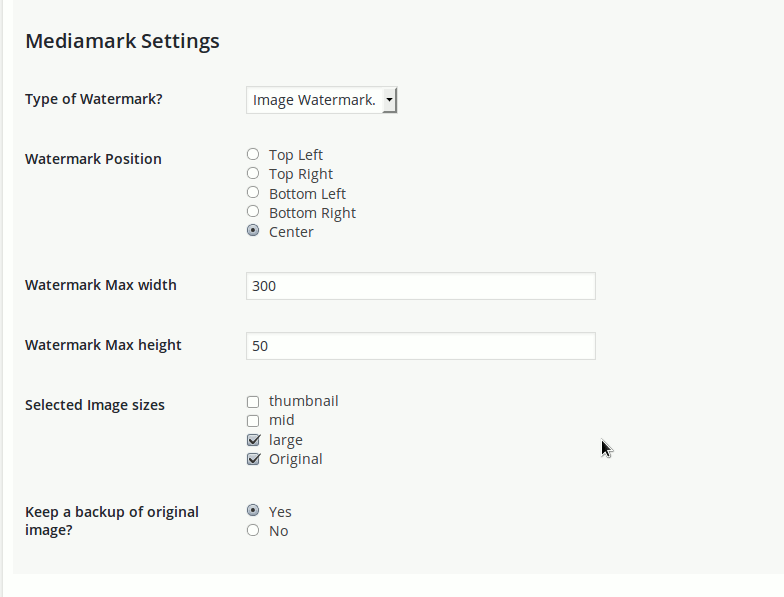Click the Type of Watermark? label
Image resolution: width=784 pixels, height=597 pixels.
click(x=94, y=99)
